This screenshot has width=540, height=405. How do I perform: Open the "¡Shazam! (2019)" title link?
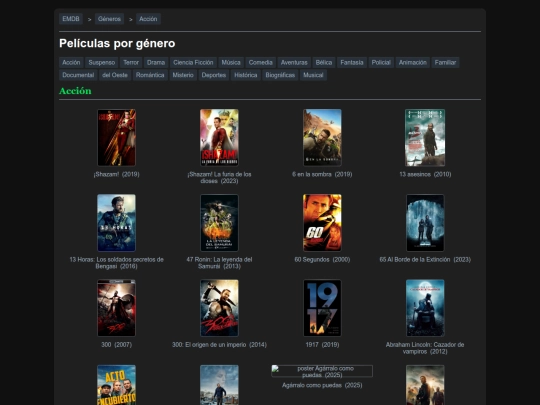116,174
